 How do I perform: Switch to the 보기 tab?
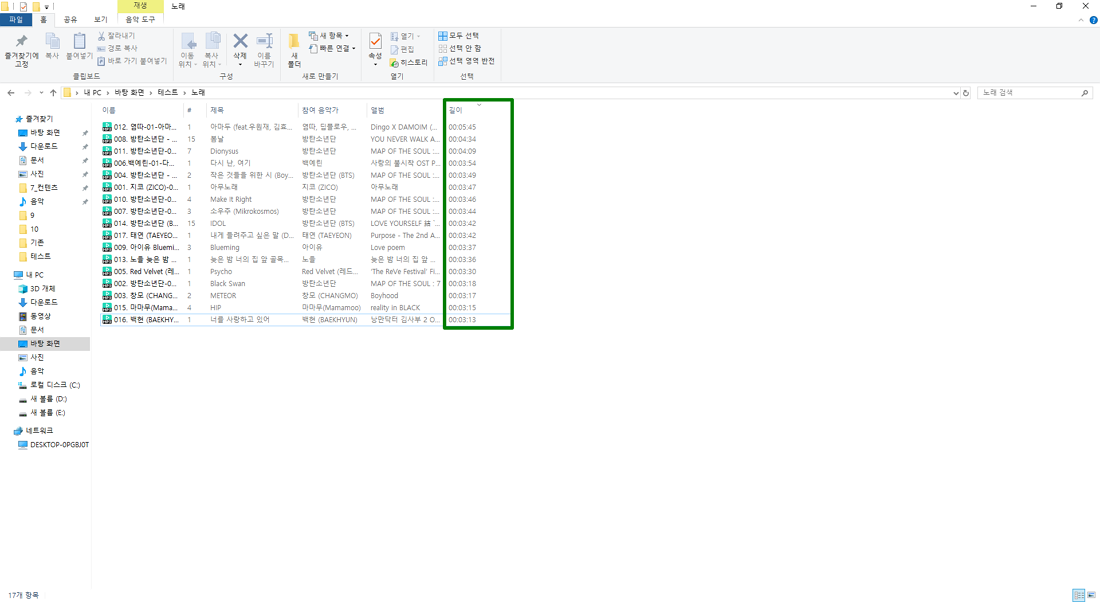(100, 20)
